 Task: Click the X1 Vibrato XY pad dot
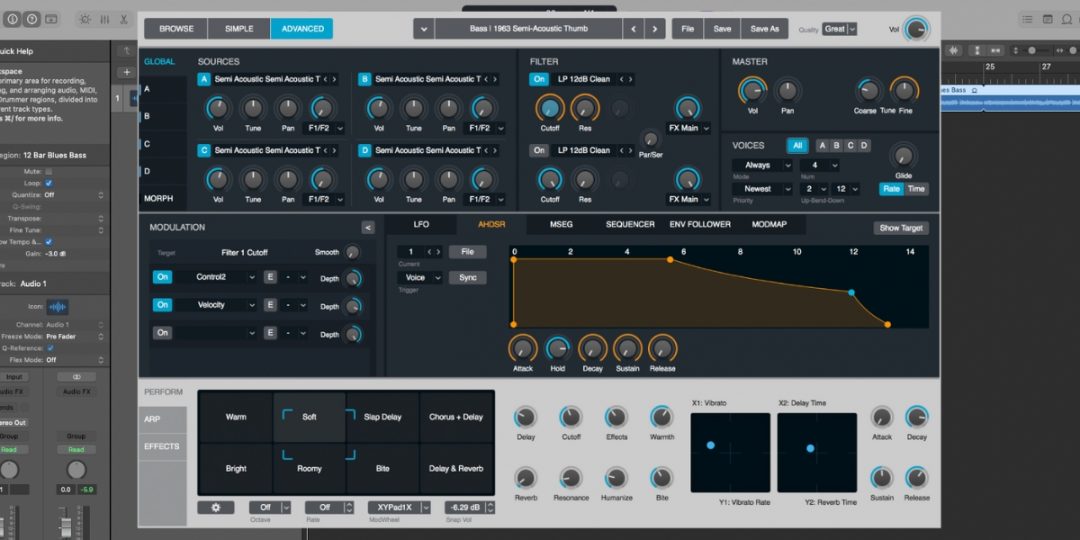pos(711,446)
